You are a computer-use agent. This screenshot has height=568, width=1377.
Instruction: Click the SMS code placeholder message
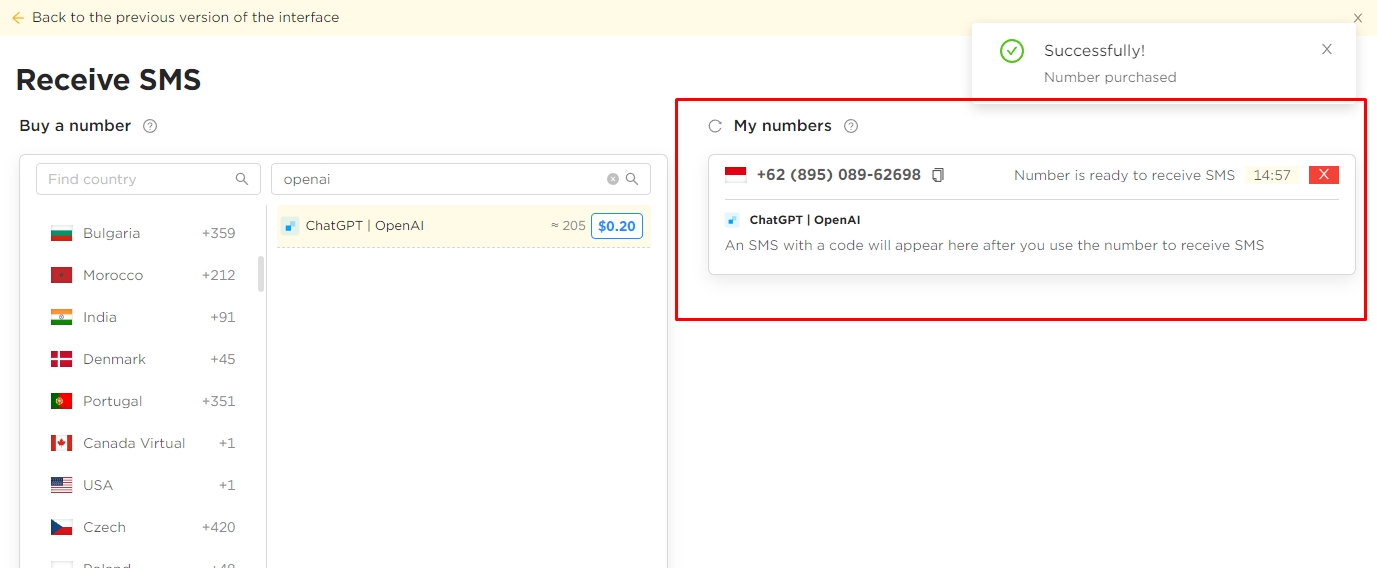point(994,245)
